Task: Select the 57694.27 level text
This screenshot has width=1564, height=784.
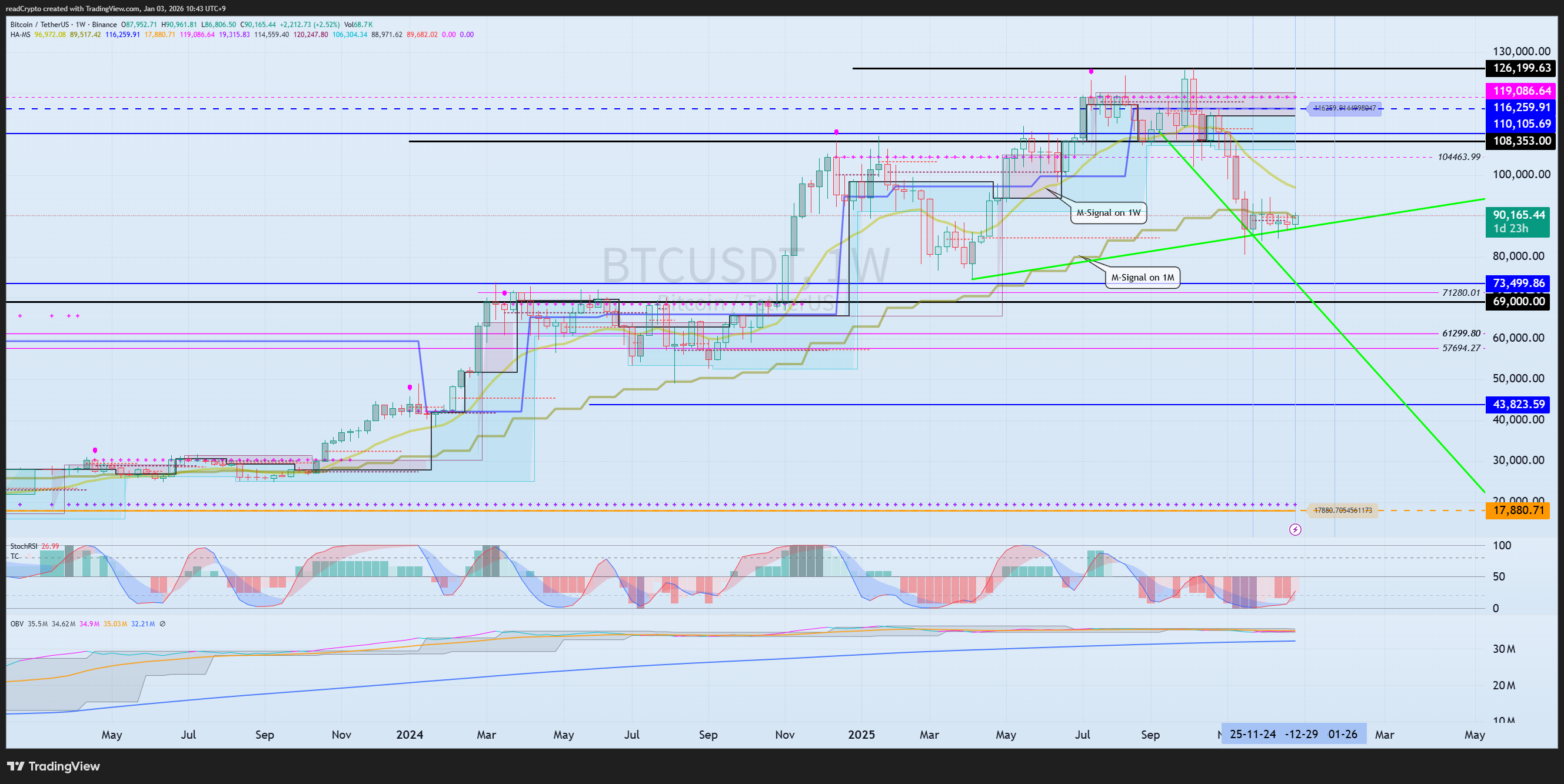Action: coord(1461,348)
